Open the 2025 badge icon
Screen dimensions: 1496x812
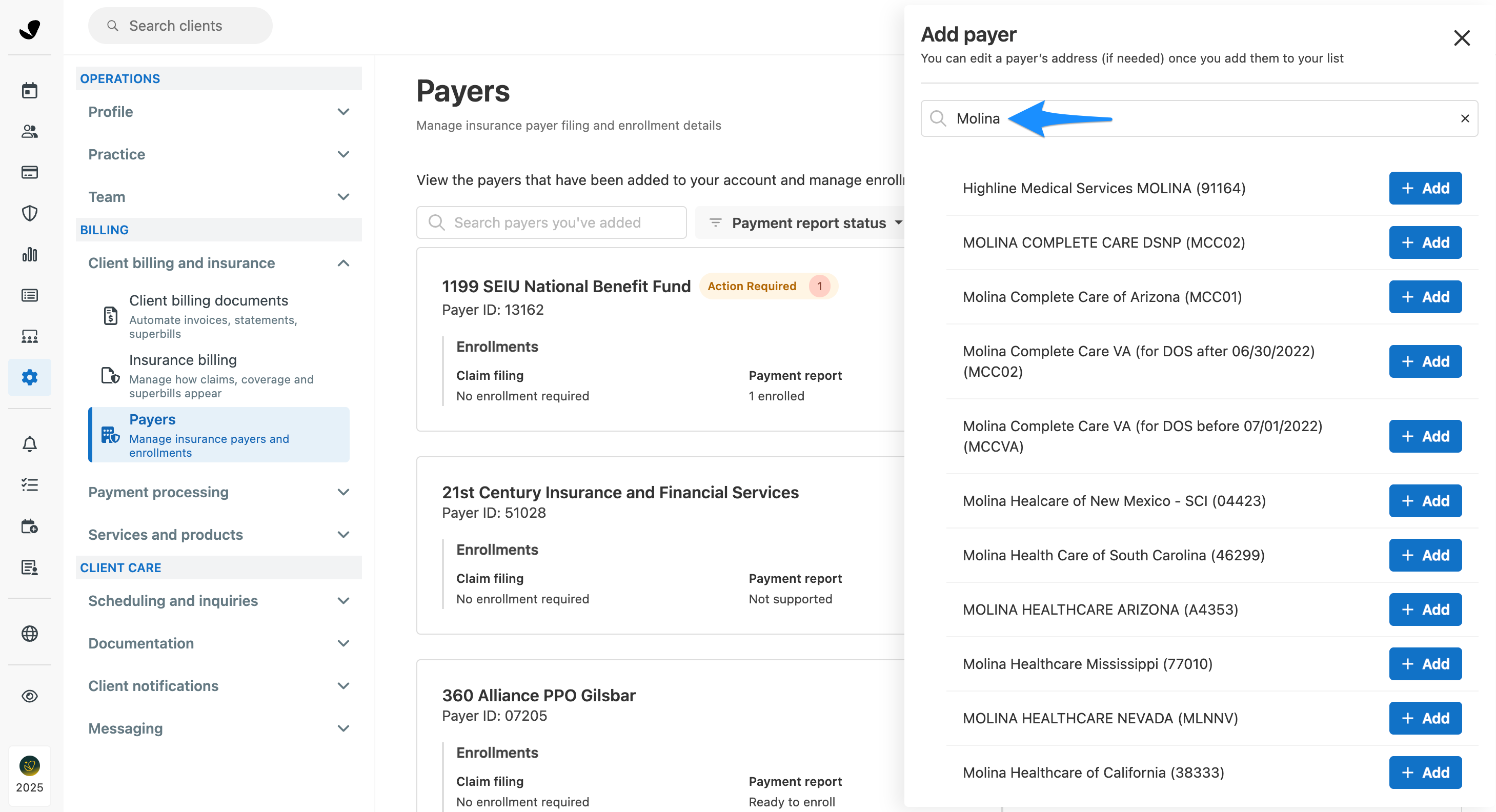tap(30, 776)
